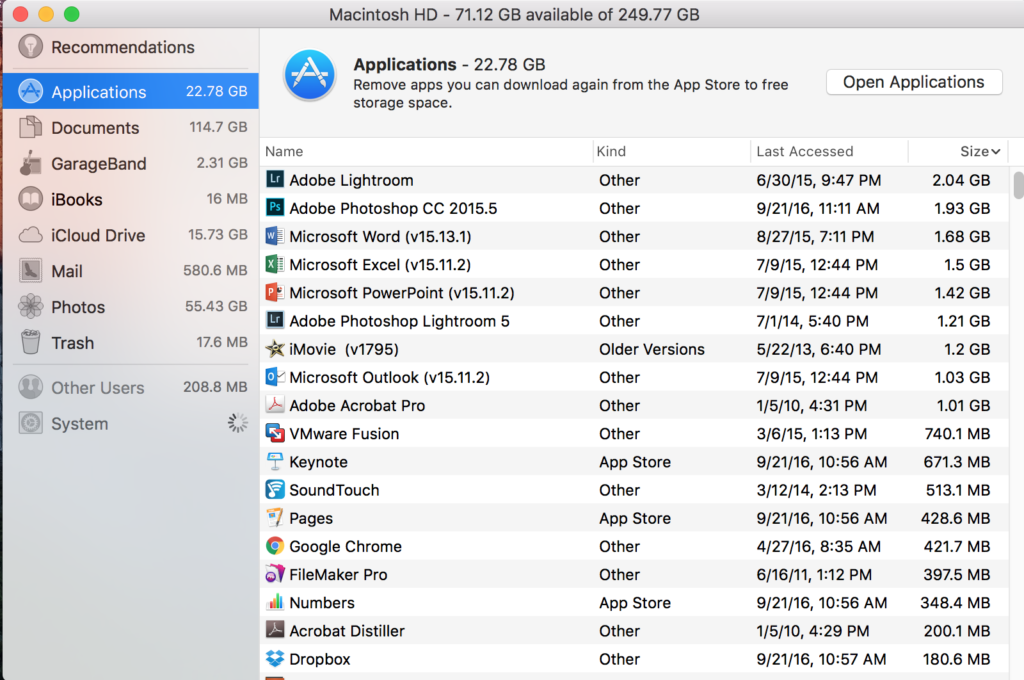This screenshot has width=1024, height=680.
Task: Click the yellow minimize window button
Action: tap(46, 14)
